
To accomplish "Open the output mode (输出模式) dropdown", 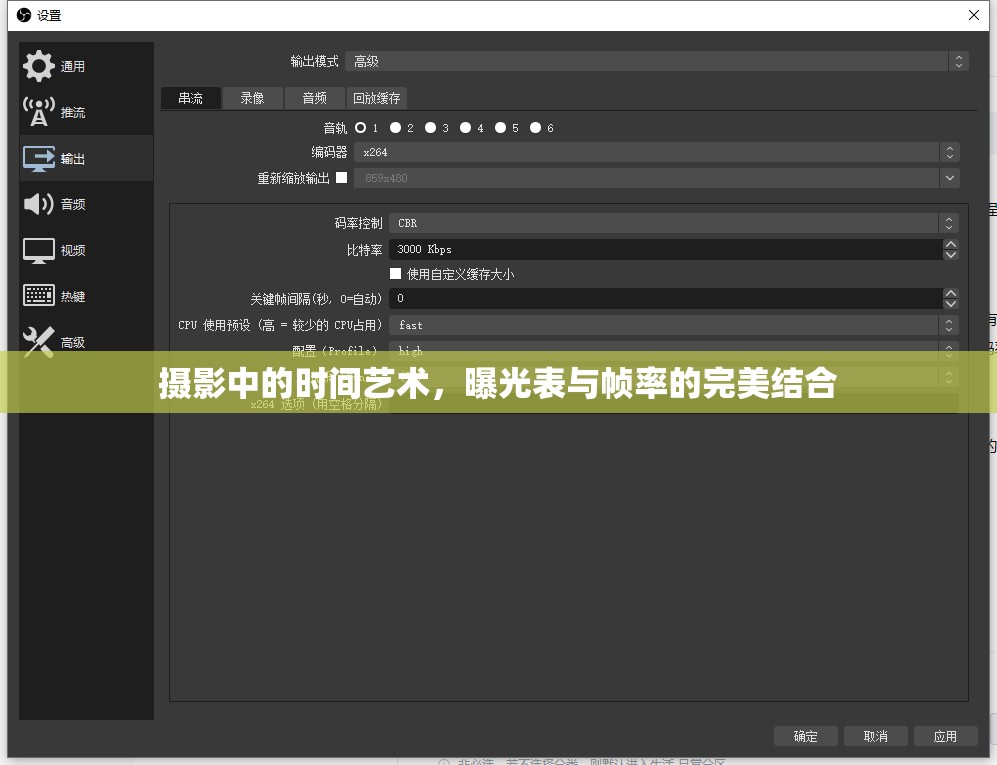I will pos(657,61).
